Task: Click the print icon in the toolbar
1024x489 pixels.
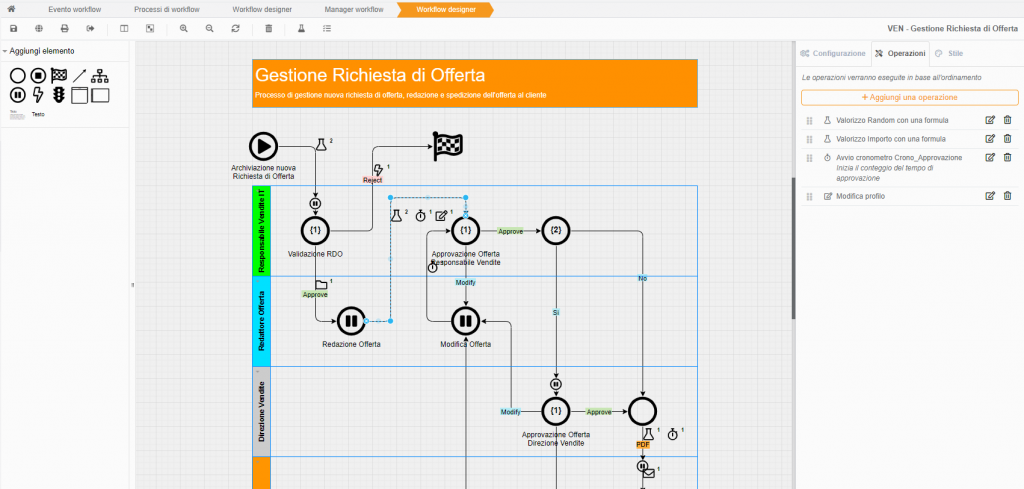Action: [x=65, y=29]
